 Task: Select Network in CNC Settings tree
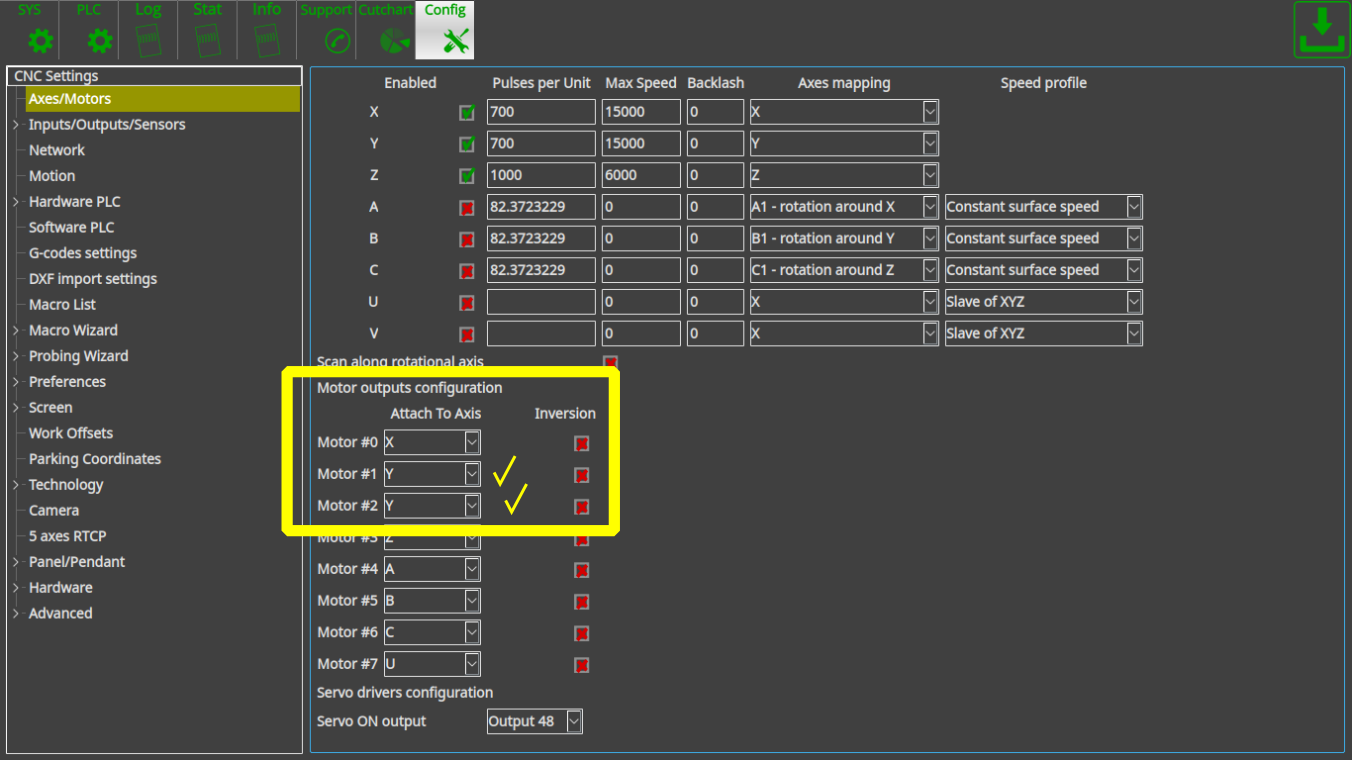pyautogui.click(x=57, y=150)
